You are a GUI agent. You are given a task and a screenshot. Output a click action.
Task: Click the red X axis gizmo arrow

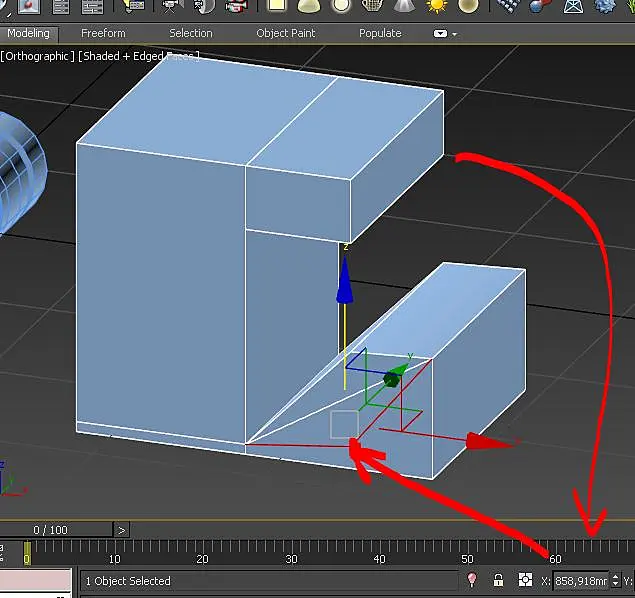[489, 441]
